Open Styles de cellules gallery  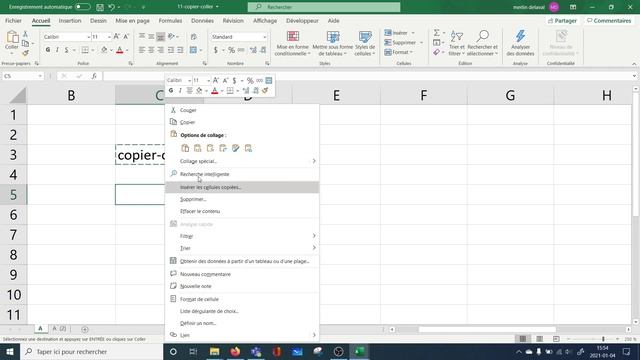365,43
